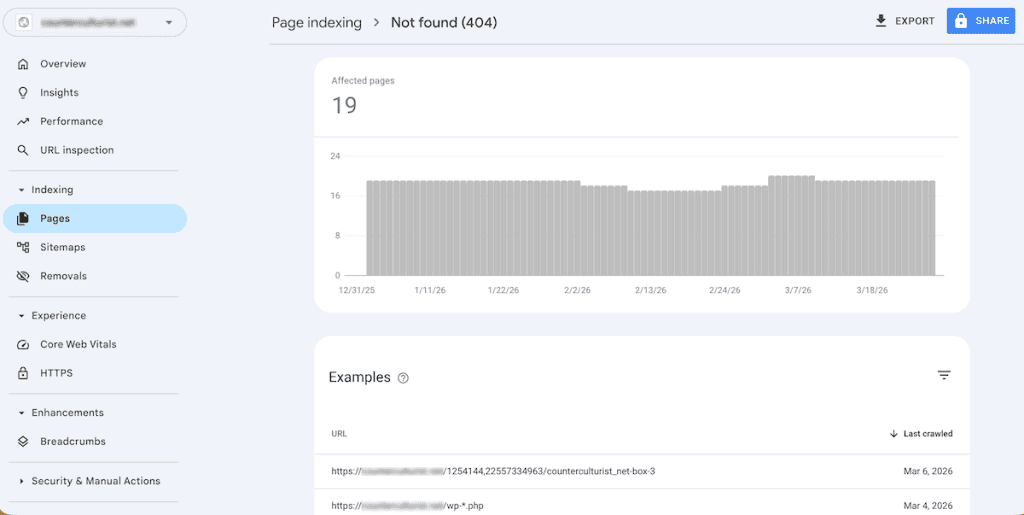Click the Pages document icon
This screenshot has width=1024, height=515.
point(23,219)
